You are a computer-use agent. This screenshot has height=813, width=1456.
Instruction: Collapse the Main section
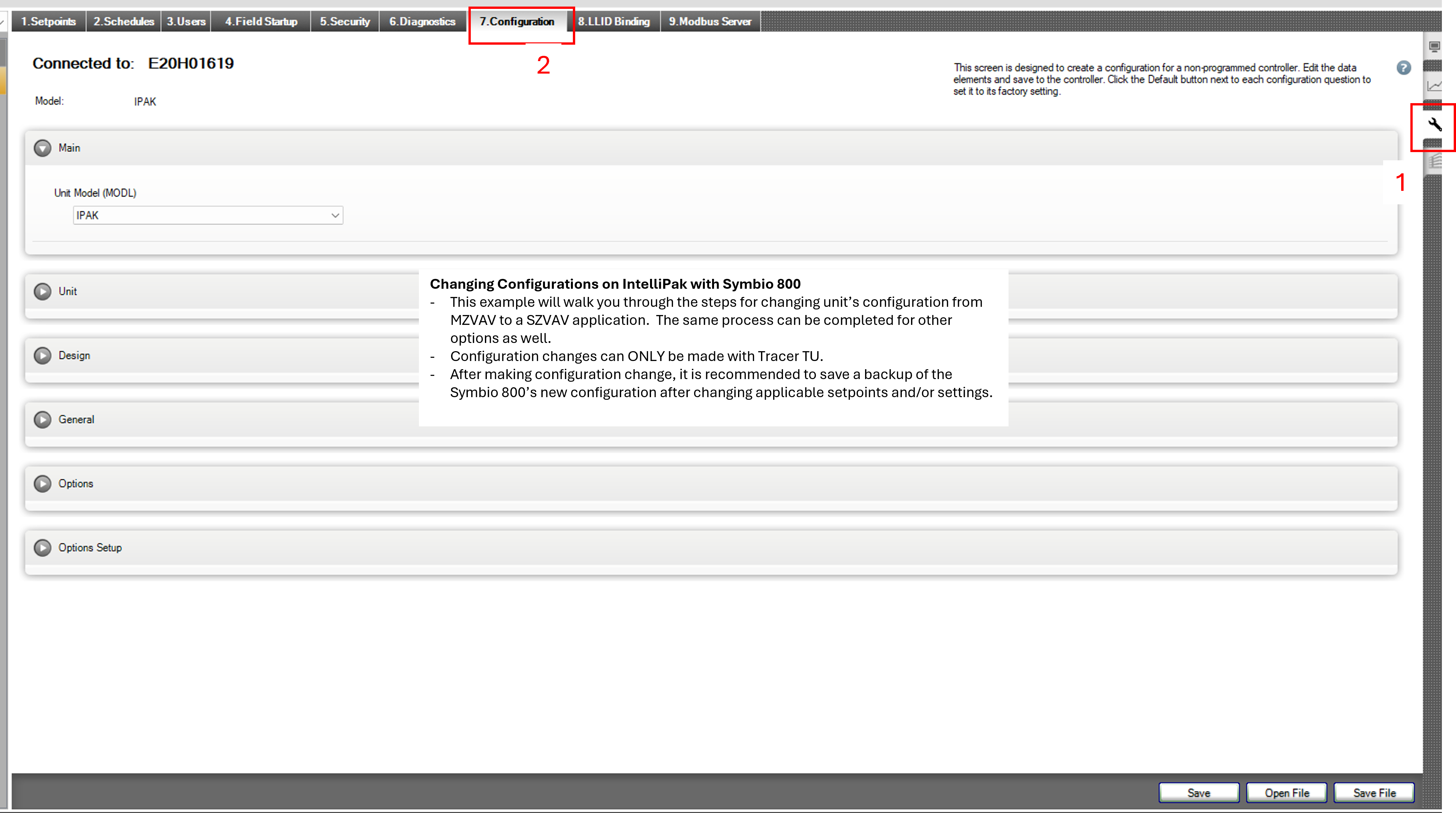(42, 148)
